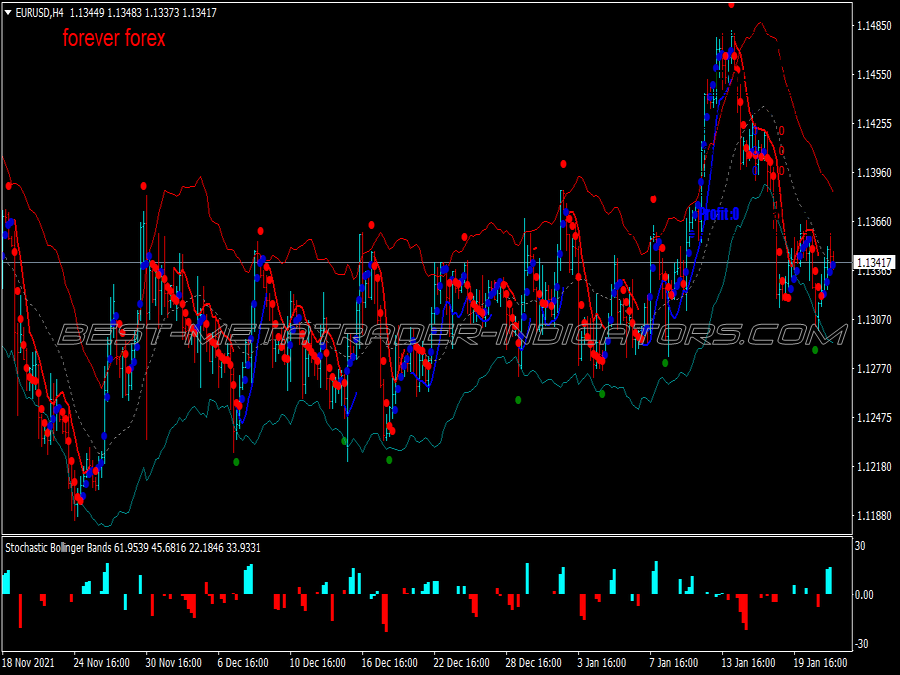Click the 1.12475 price scale label
This screenshot has width=900, height=675.
click(874, 417)
